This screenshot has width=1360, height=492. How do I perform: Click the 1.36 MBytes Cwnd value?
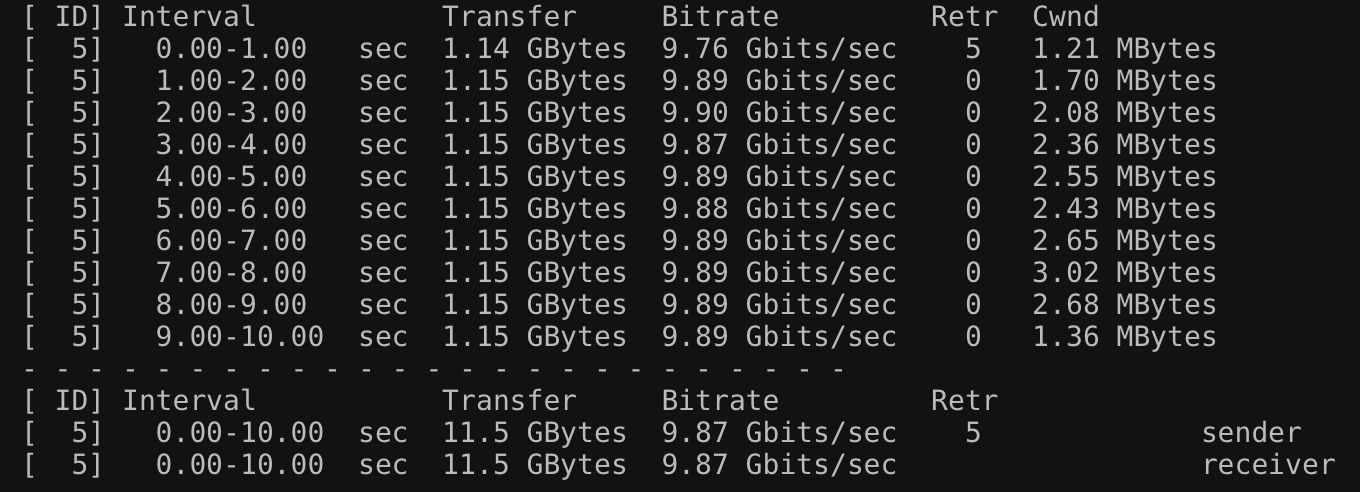pos(1125,337)
